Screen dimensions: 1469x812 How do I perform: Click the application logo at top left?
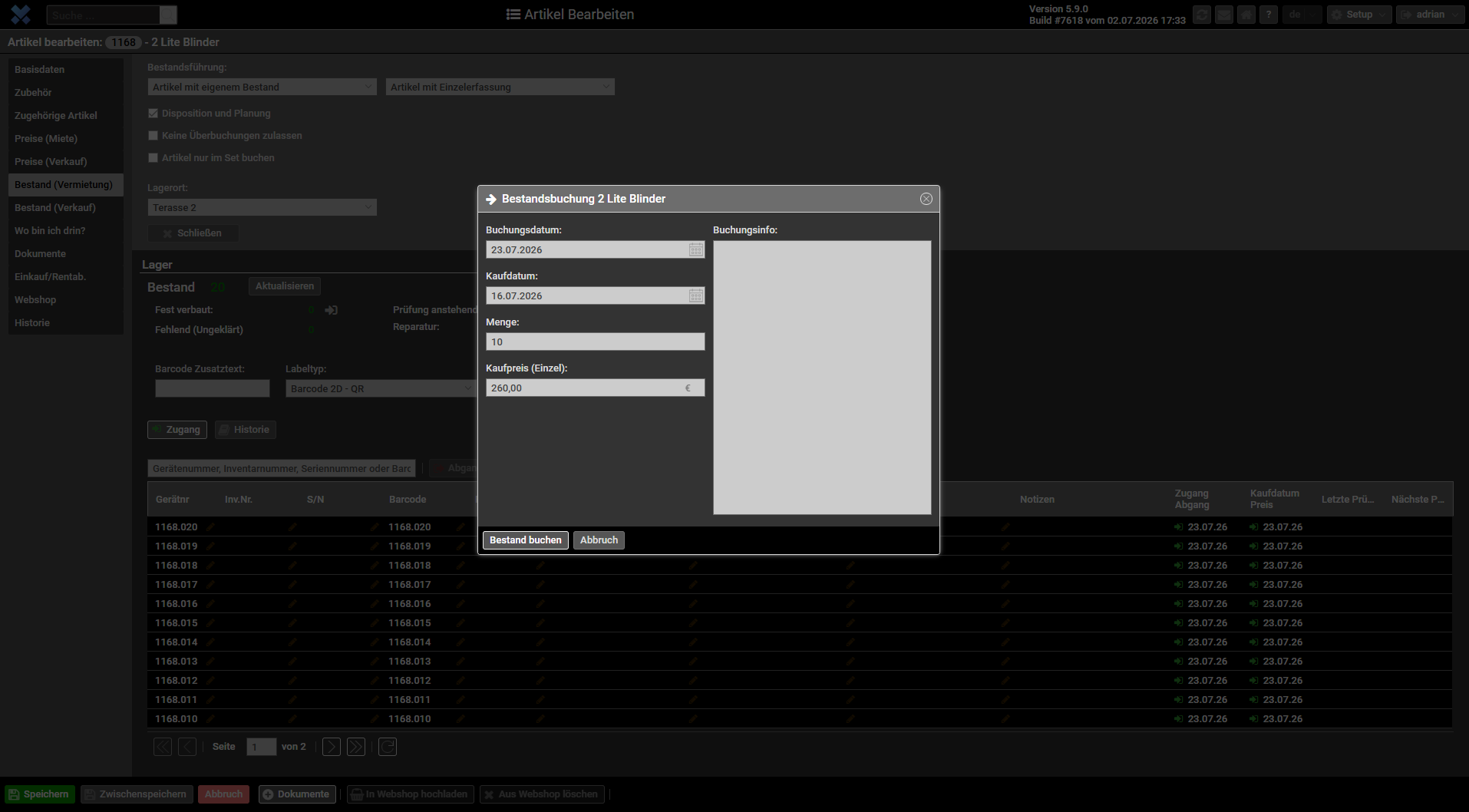pos(21,15)
